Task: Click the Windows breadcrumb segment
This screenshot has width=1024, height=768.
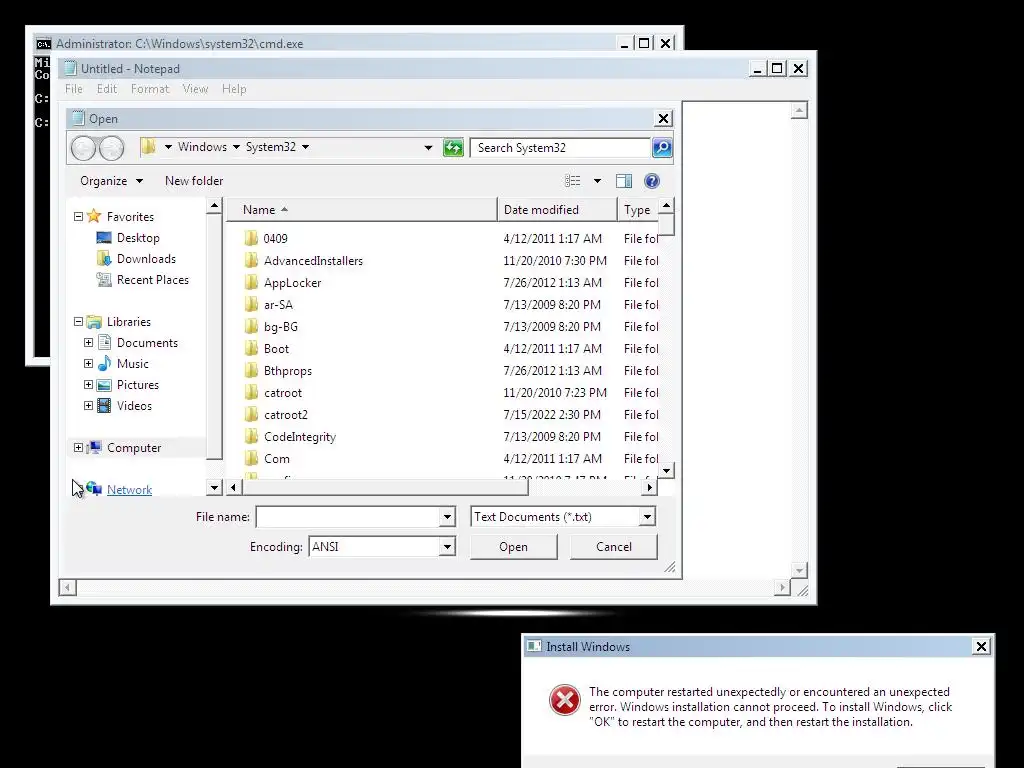Action: 202,147
